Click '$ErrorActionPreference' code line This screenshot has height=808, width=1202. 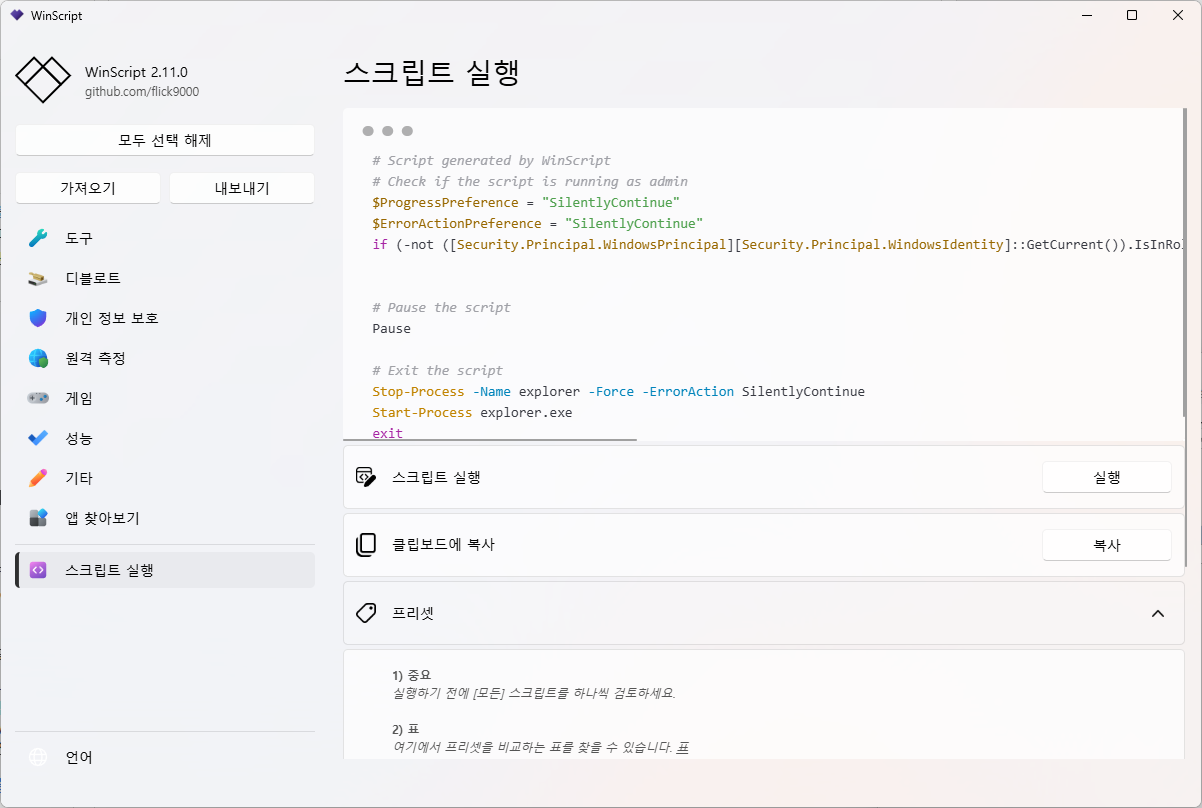[x=538, y=223]
